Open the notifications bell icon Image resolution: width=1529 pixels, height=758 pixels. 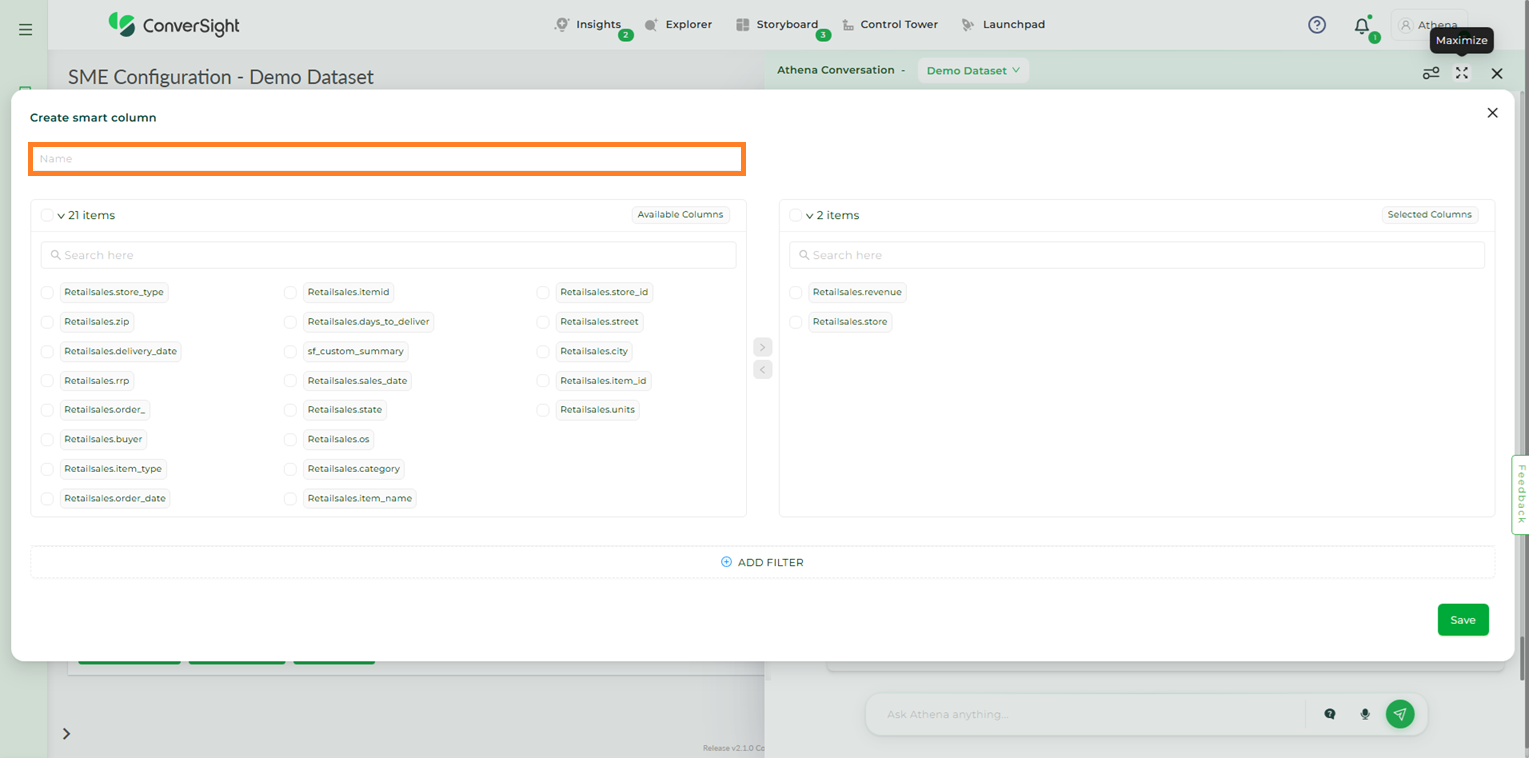1362,26
